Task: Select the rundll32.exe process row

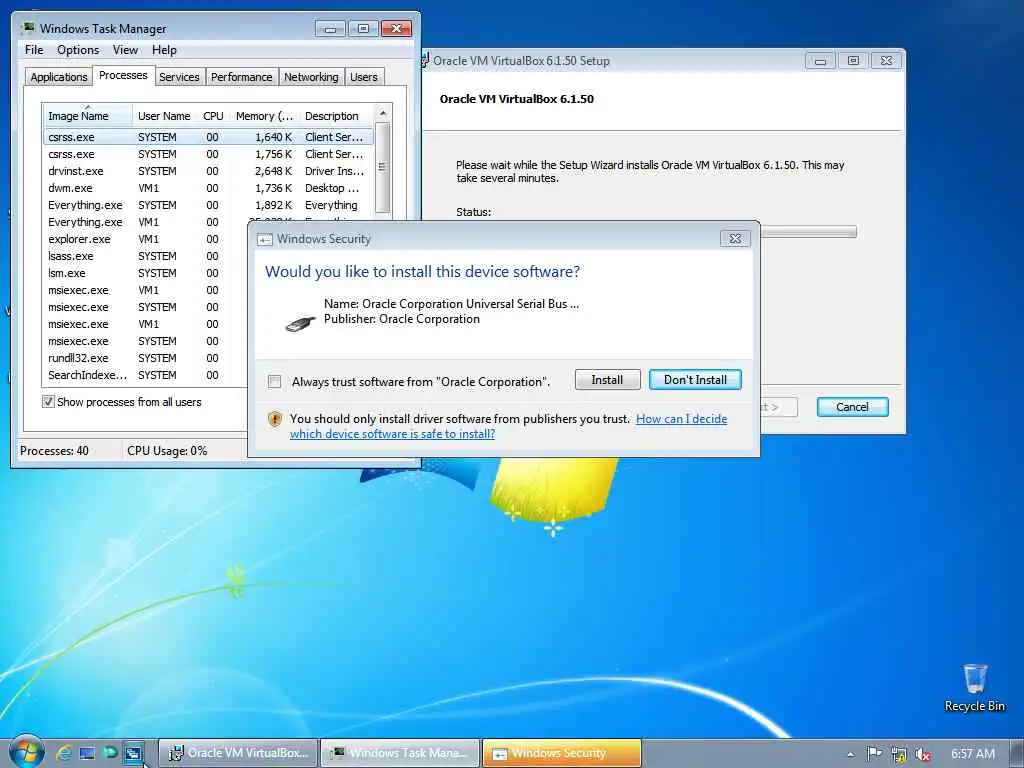Action: point(145,358)
